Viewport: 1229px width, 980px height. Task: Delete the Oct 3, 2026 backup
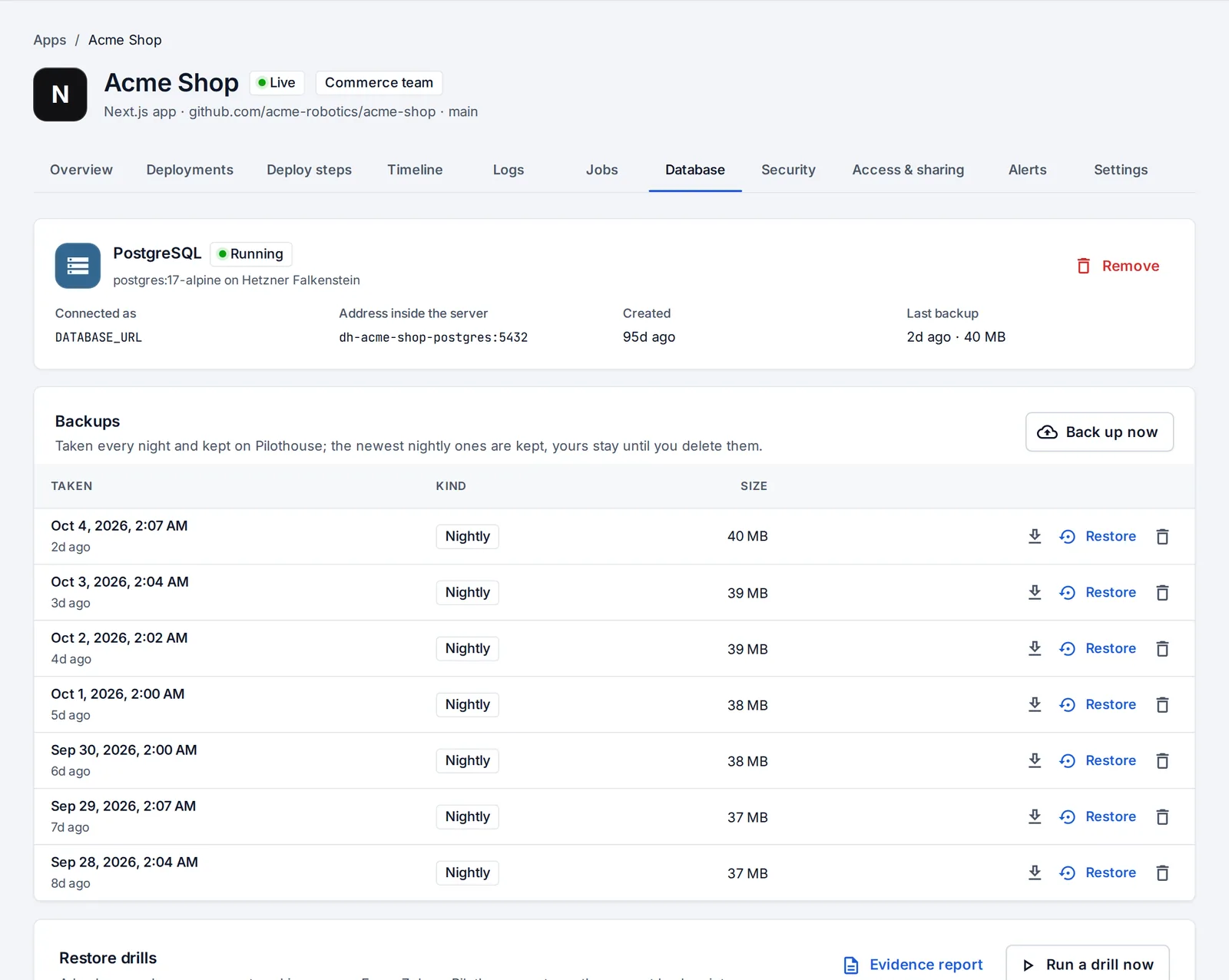[1163, 592]
